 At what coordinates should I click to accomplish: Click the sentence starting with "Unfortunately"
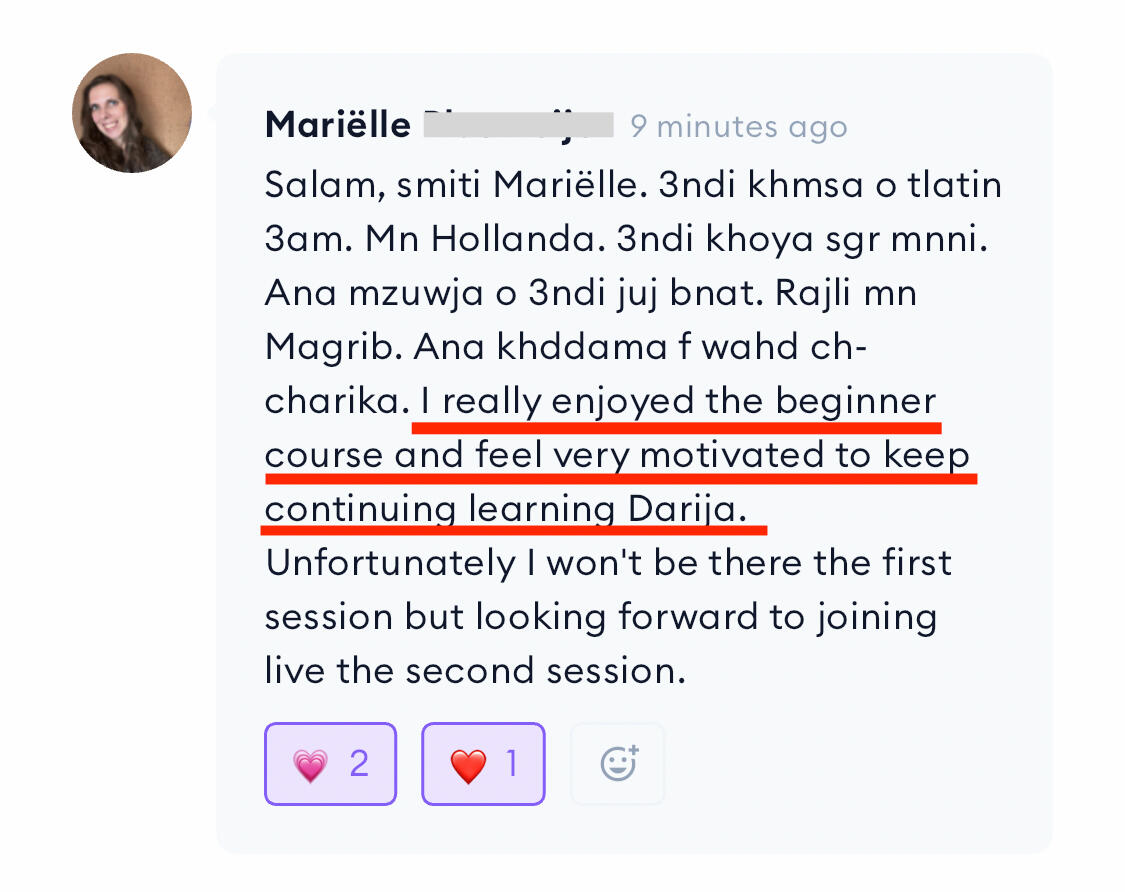coord(607,563)
